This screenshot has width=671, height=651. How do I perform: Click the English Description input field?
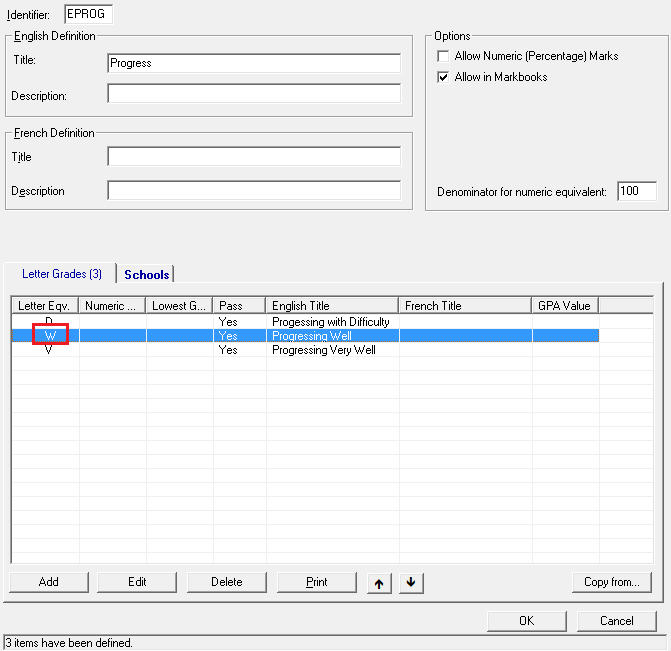point(254,95)
